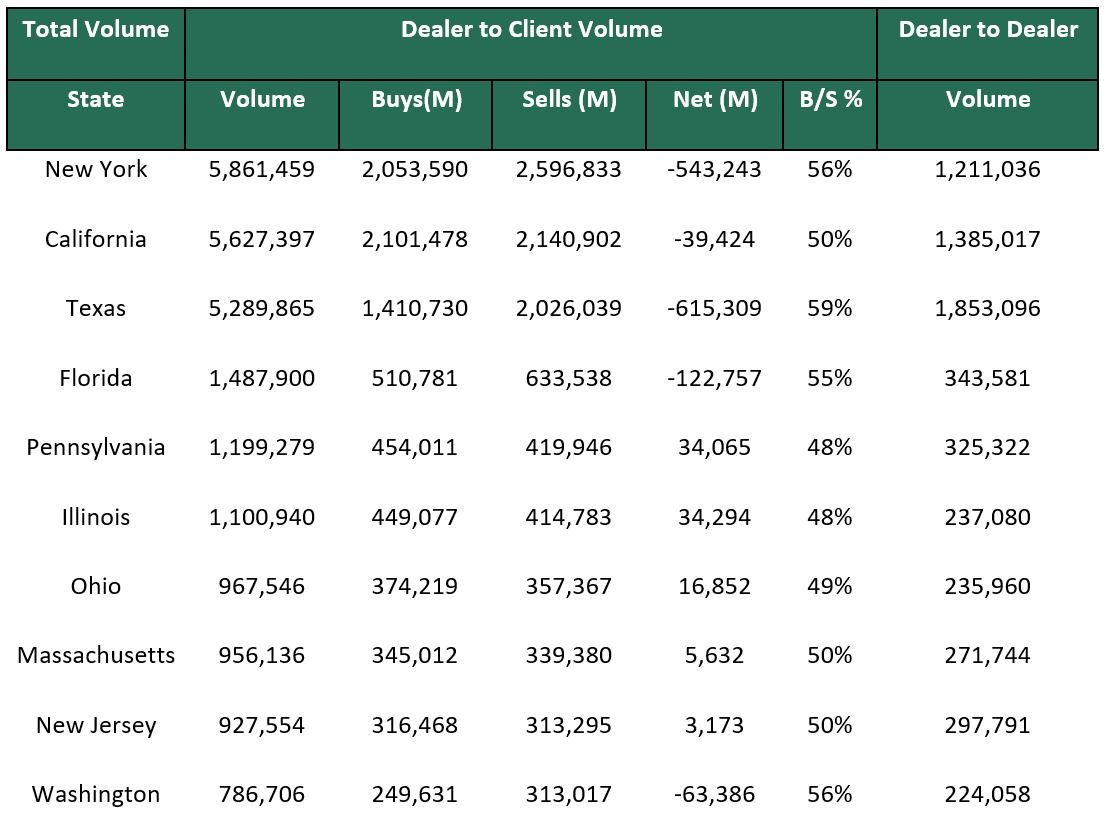Click the California state name
Image resolution: width=1105 pixels, height=814 pixels.
(x=95, y=239)
